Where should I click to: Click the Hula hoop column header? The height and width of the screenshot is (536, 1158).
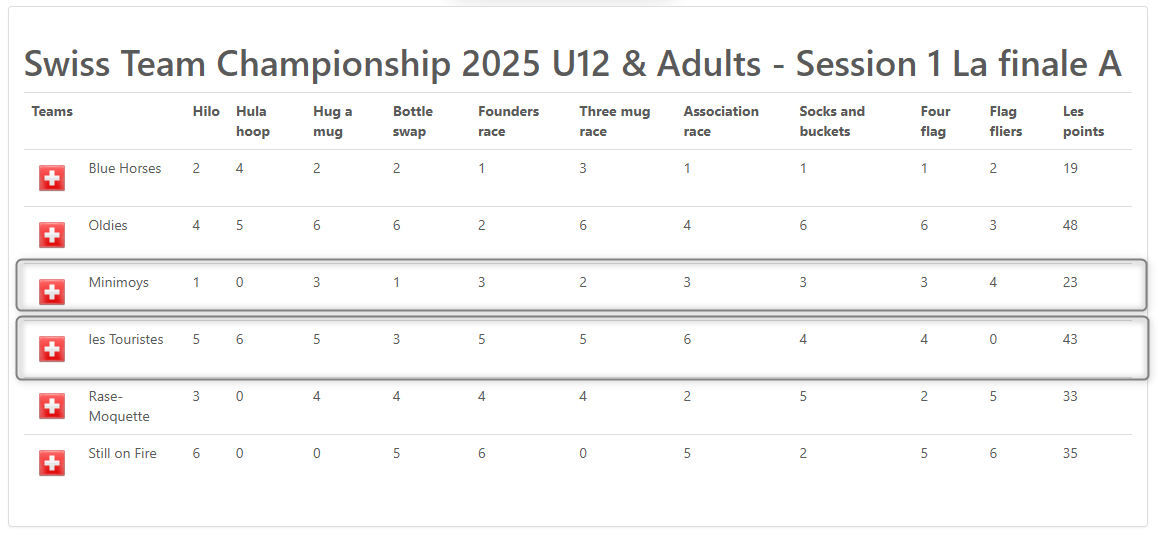(253, 122)
